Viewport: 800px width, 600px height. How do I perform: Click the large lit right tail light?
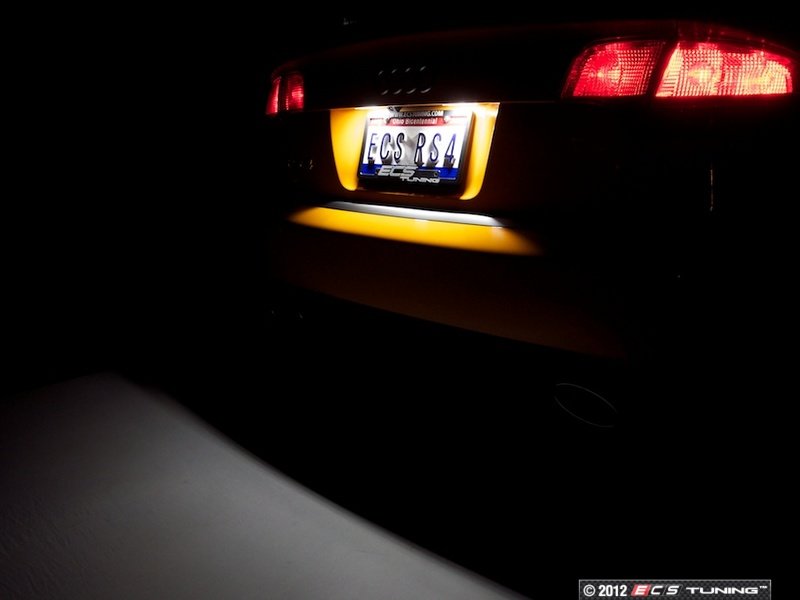point(679,69)
